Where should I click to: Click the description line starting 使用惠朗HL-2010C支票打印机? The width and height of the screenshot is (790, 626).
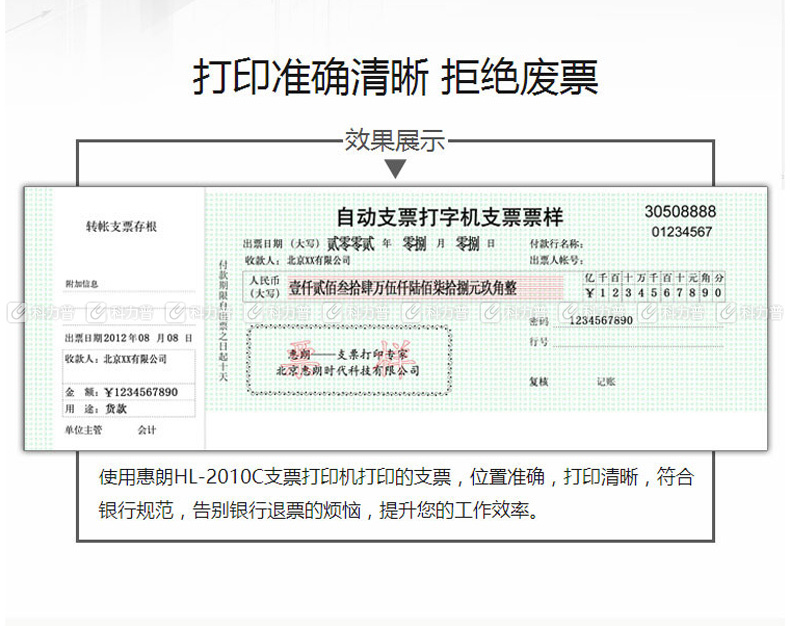397,477
